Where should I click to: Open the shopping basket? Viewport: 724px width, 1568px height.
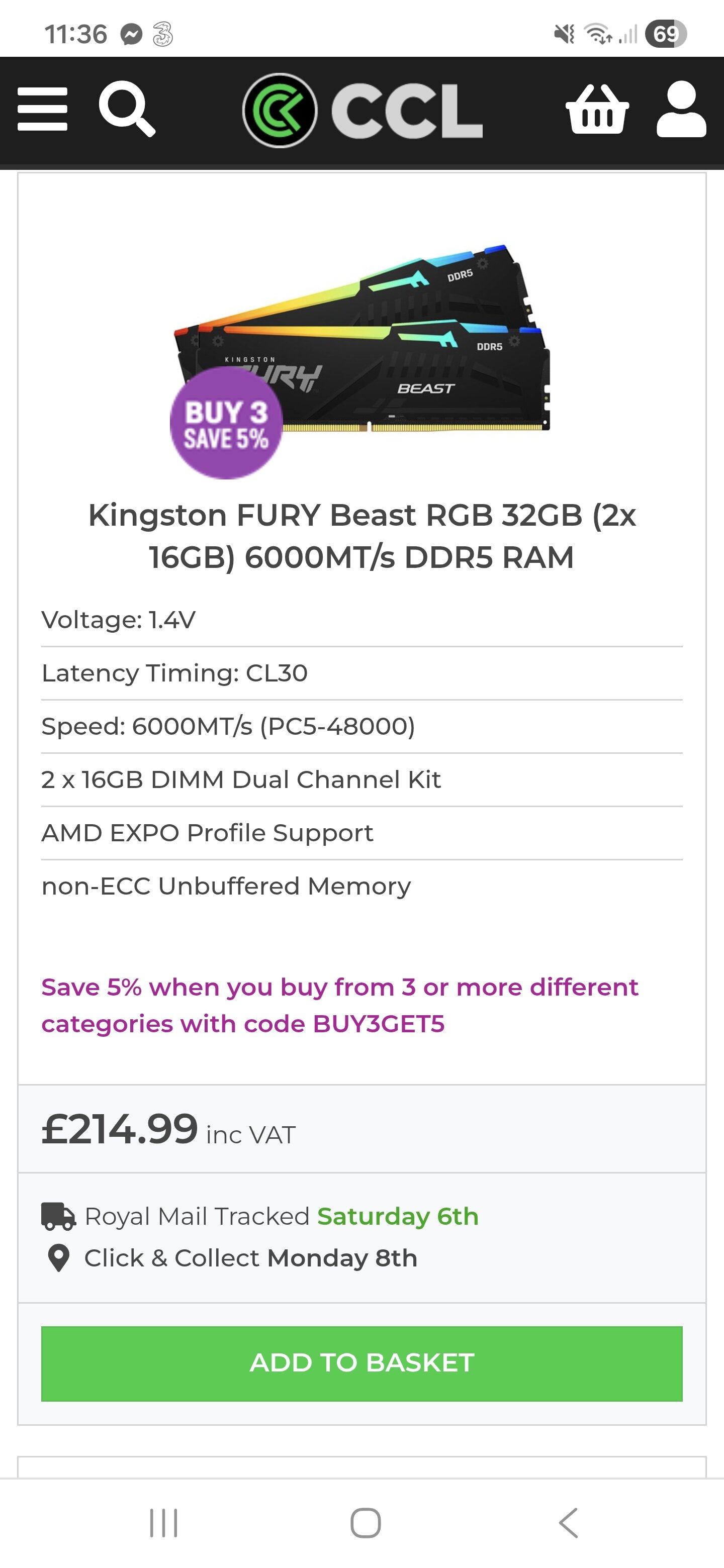click(597, 110)
